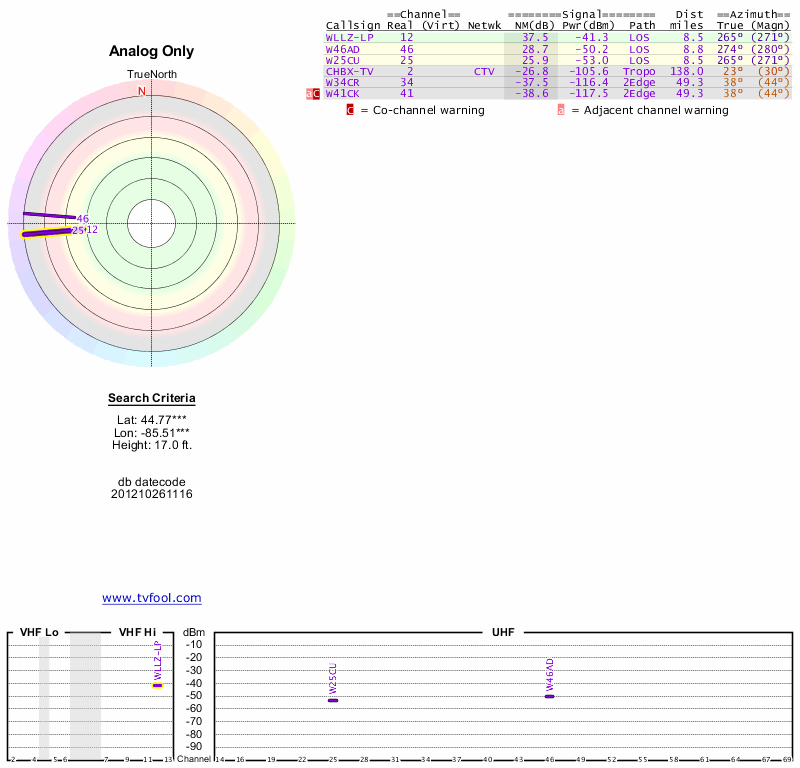800x768 pixels.
Task: Click the adjacent channel warning legend icon
Action: [x=561, y=110]
